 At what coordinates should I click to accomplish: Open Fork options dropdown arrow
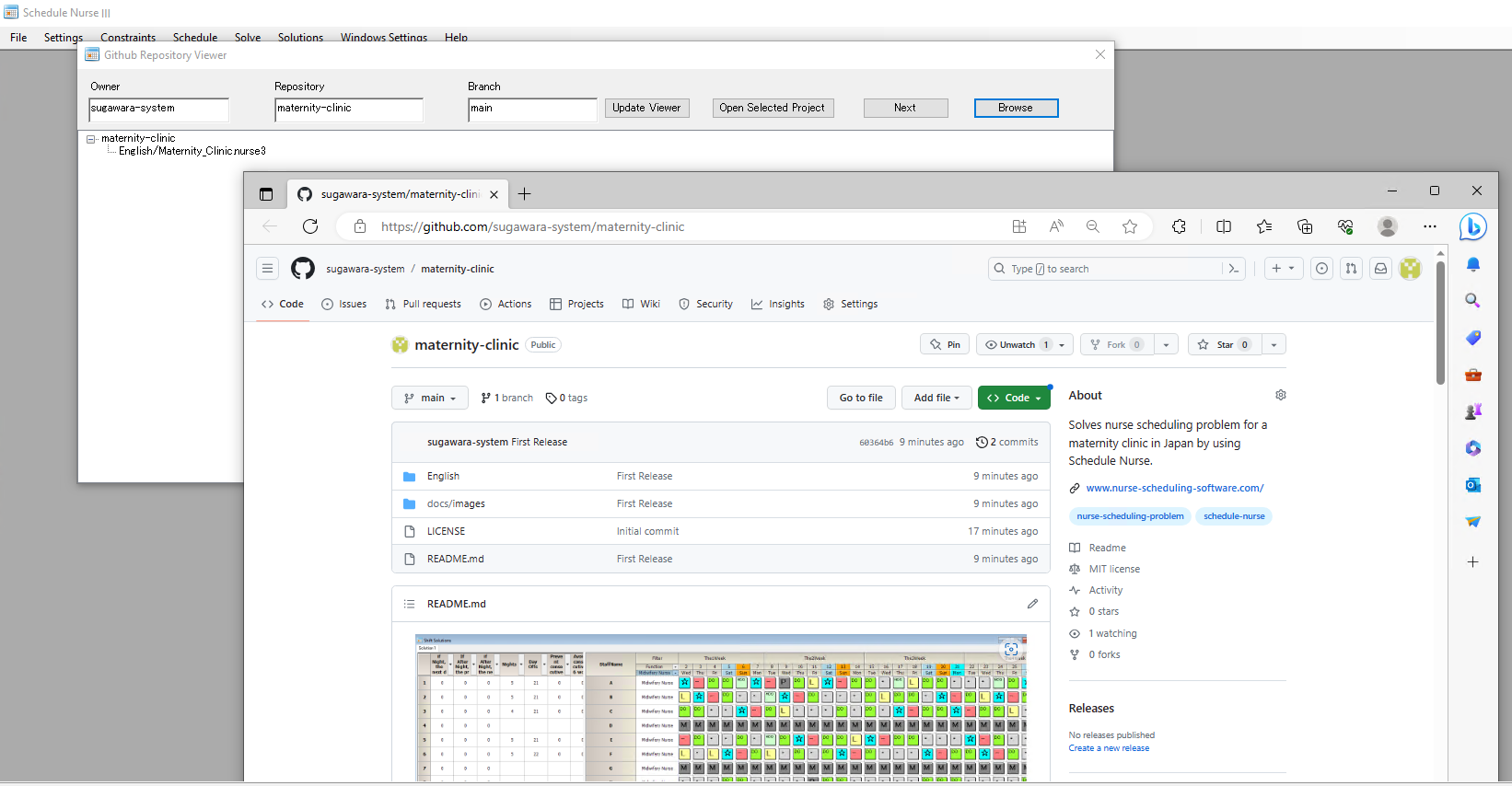(x=1166, y=345)
